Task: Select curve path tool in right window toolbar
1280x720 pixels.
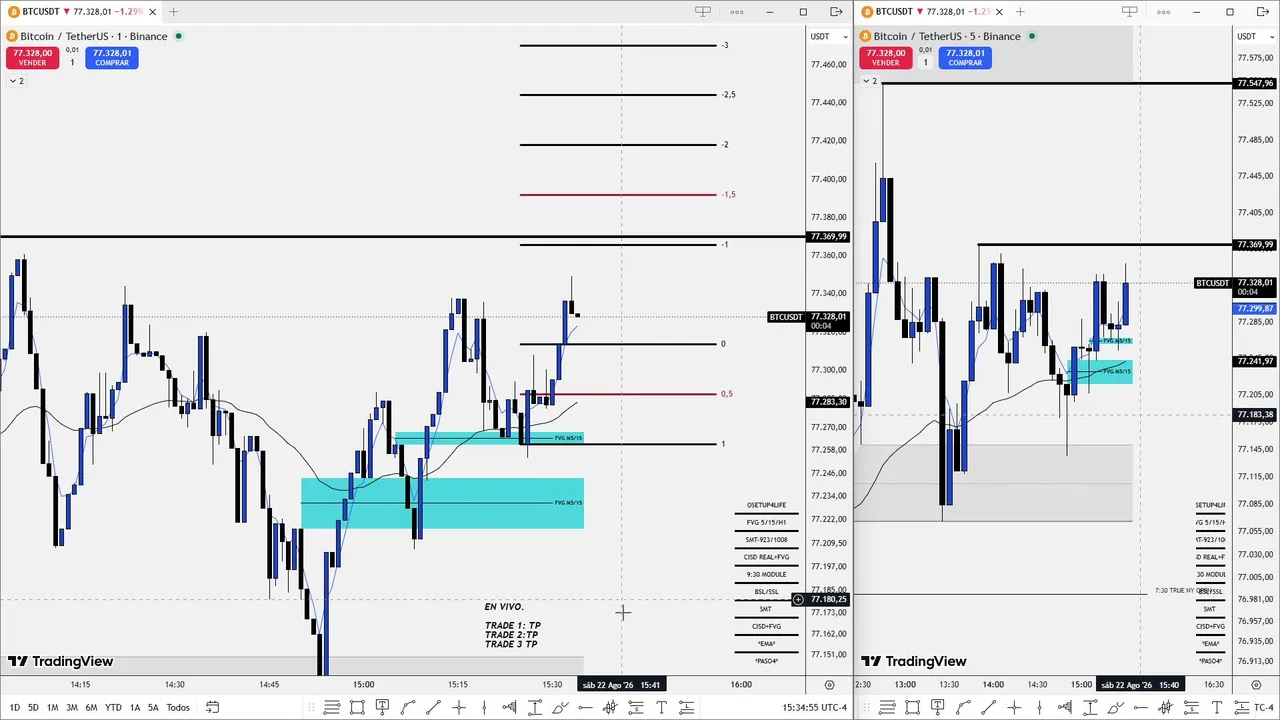Action: 963,708
